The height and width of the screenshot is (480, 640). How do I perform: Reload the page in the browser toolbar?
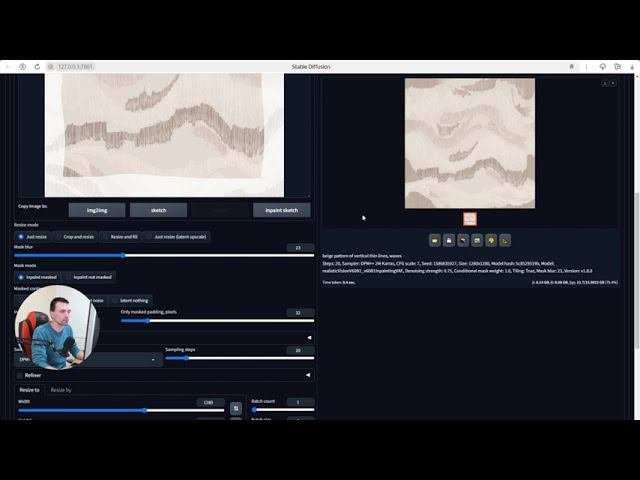37,67
